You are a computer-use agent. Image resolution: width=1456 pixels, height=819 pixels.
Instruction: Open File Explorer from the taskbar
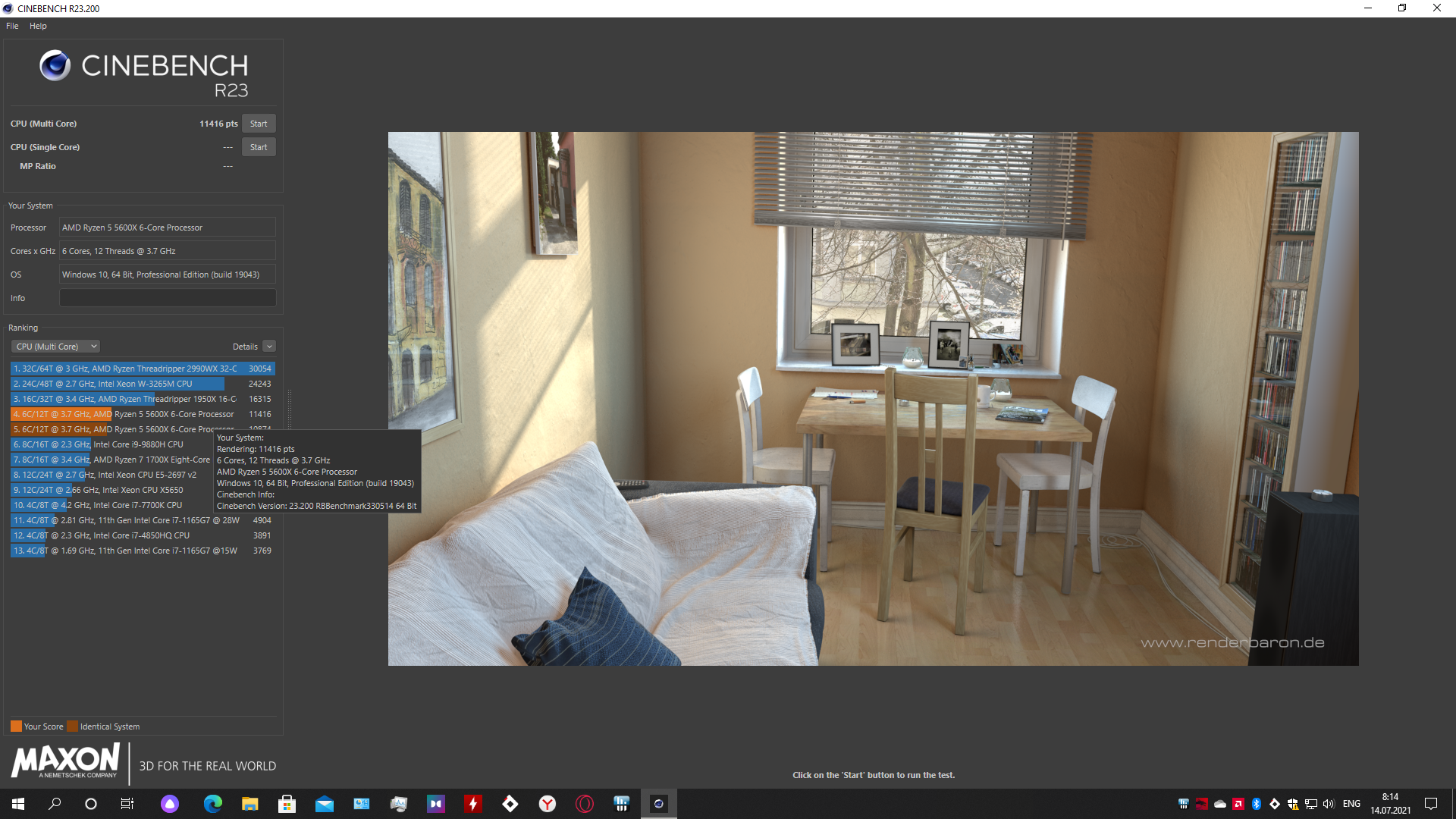click(x=249, y=804)
